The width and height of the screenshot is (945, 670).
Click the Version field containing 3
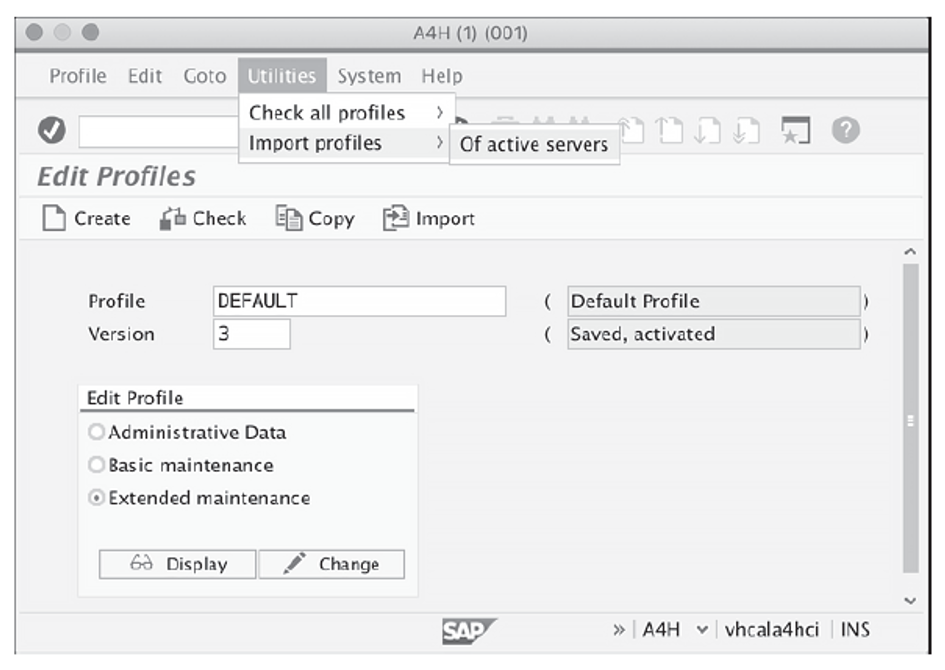(x=251, y=334)
